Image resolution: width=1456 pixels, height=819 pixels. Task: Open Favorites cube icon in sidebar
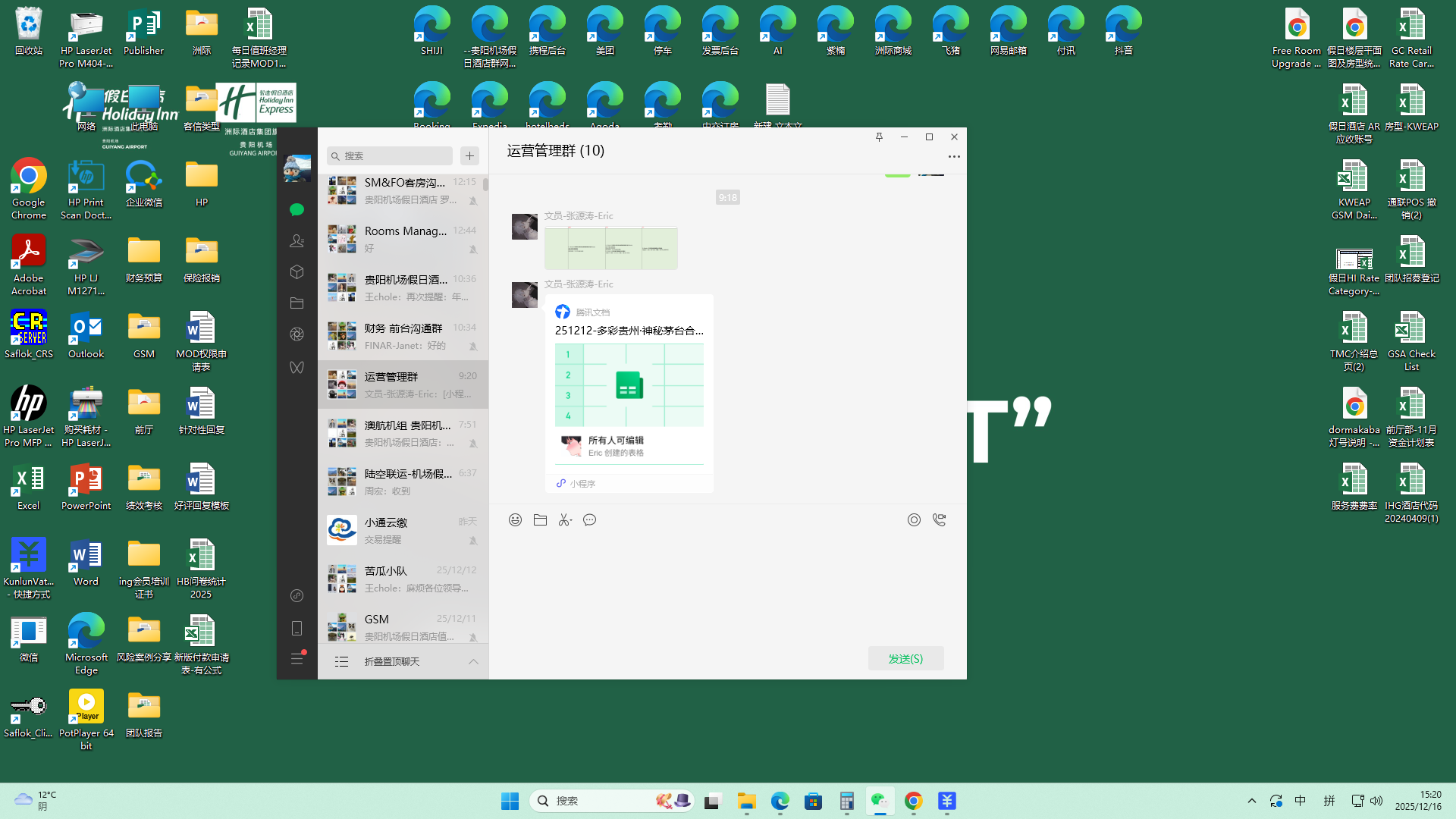click(x=297, y=271)
